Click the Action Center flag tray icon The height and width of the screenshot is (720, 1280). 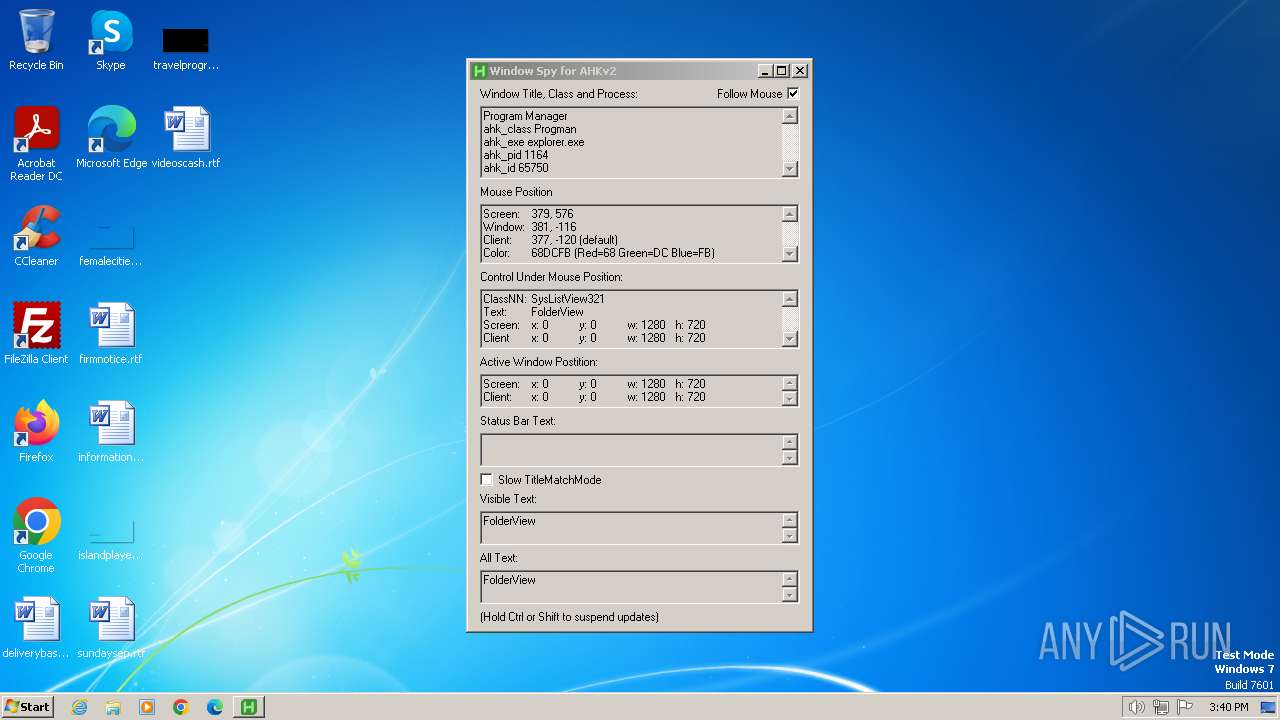(1184, 707)
